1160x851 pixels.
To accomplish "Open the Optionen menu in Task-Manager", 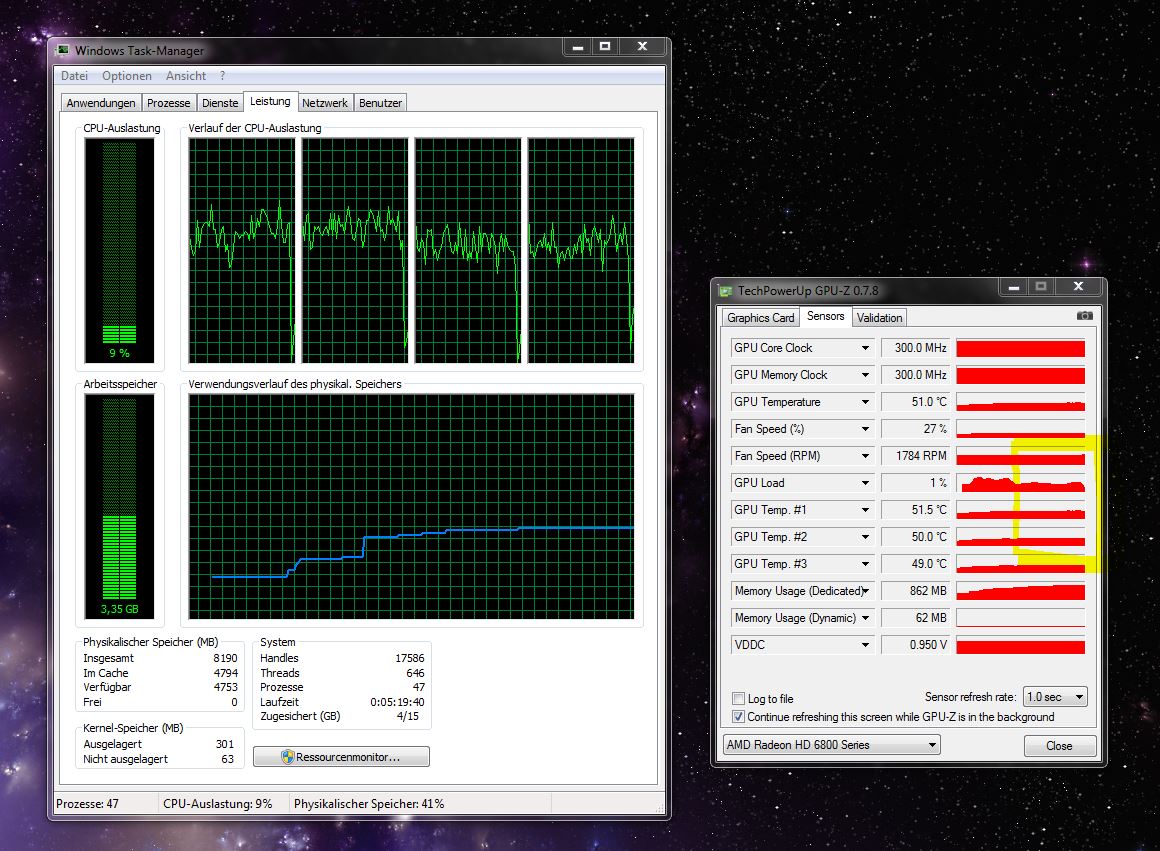I will click(127, 75).
